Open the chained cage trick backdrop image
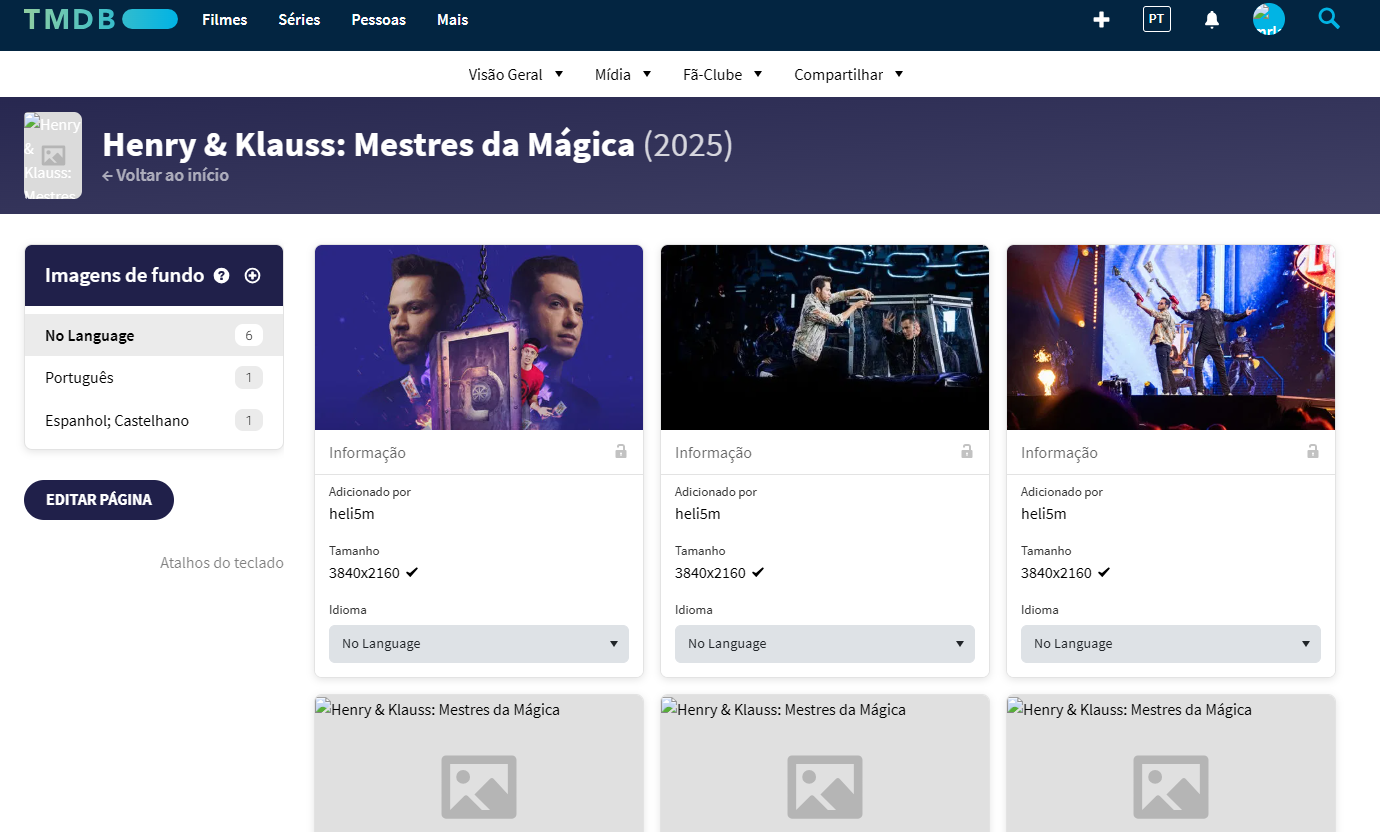 click(825, 338)
